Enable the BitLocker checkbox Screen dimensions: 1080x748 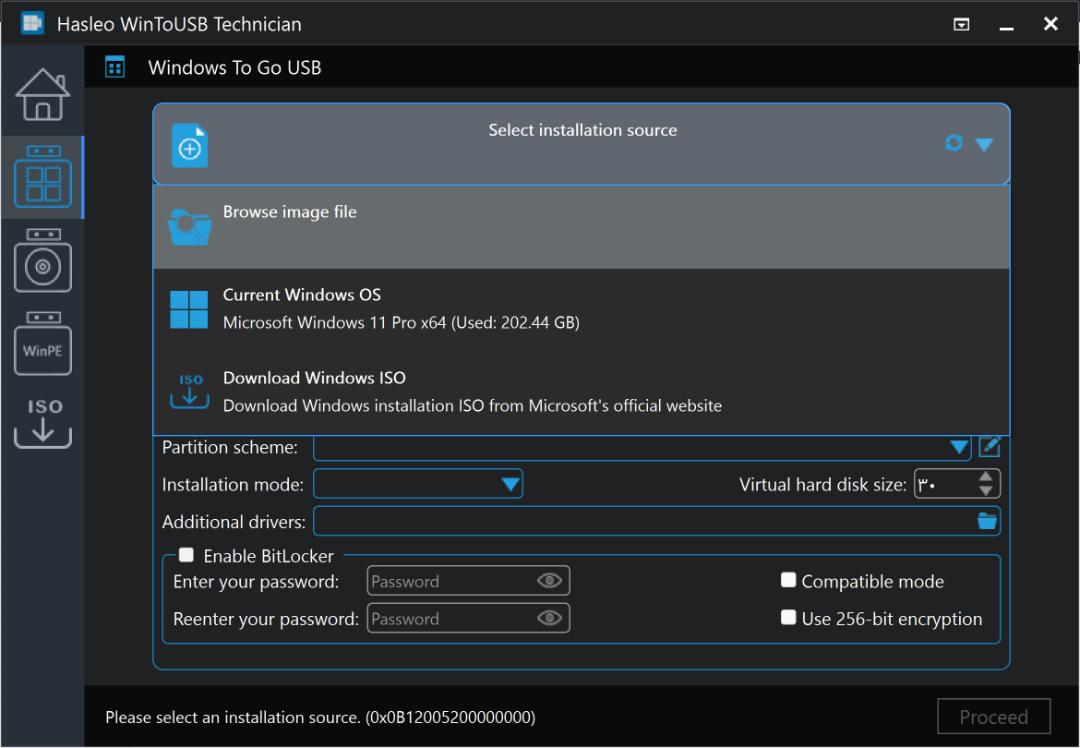[x=186, y=555]
